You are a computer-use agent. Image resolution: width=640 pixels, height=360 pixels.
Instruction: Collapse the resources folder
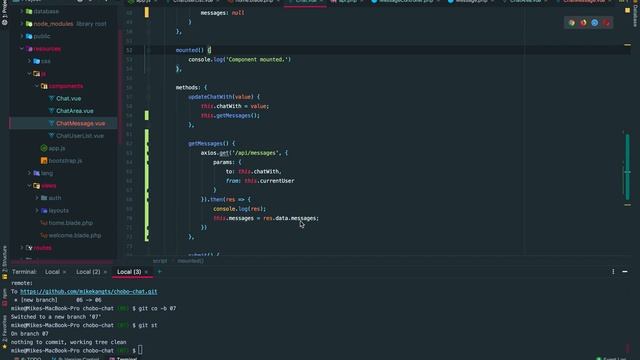click(x=22, y=49)
